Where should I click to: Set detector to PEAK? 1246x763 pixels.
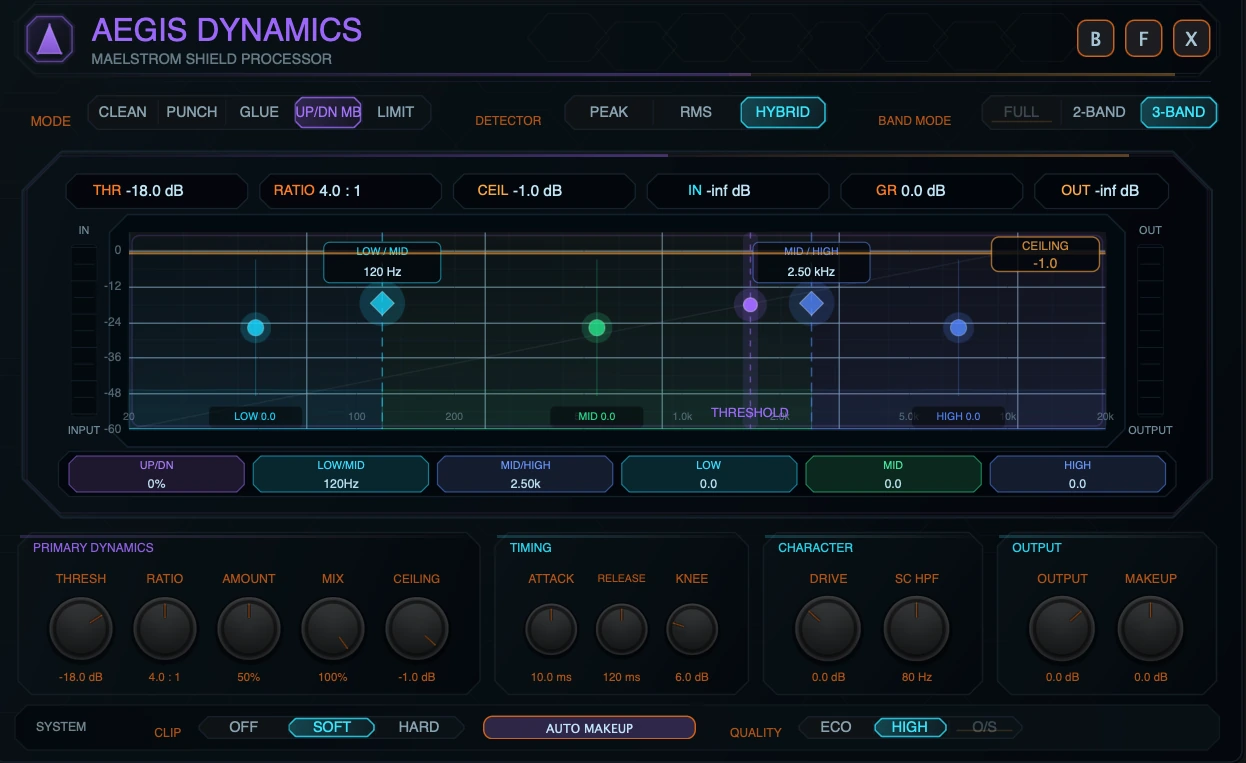tap(609, 112)
